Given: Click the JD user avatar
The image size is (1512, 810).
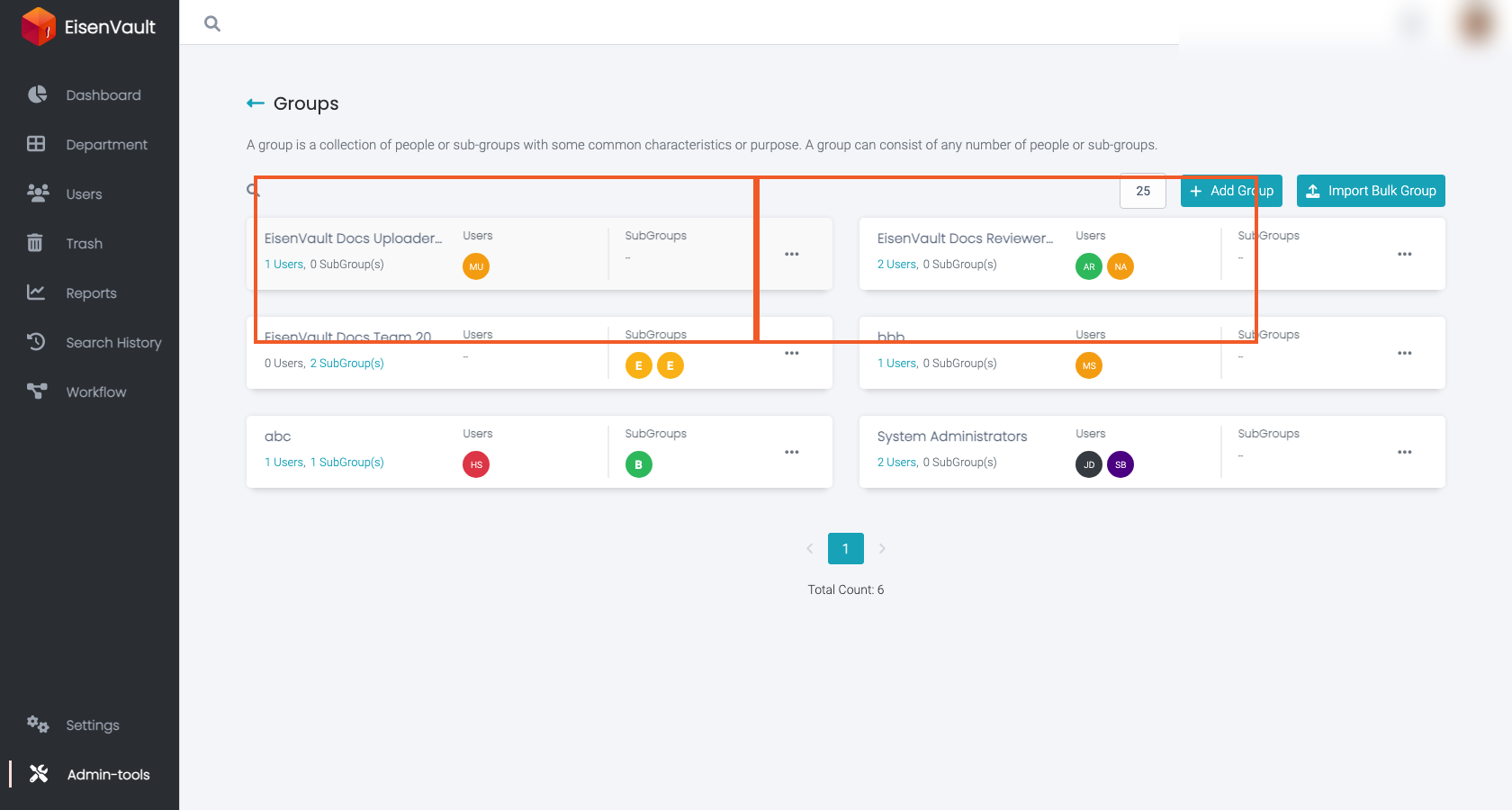Looking at the screenshot, I should [x=1089, y=464].
